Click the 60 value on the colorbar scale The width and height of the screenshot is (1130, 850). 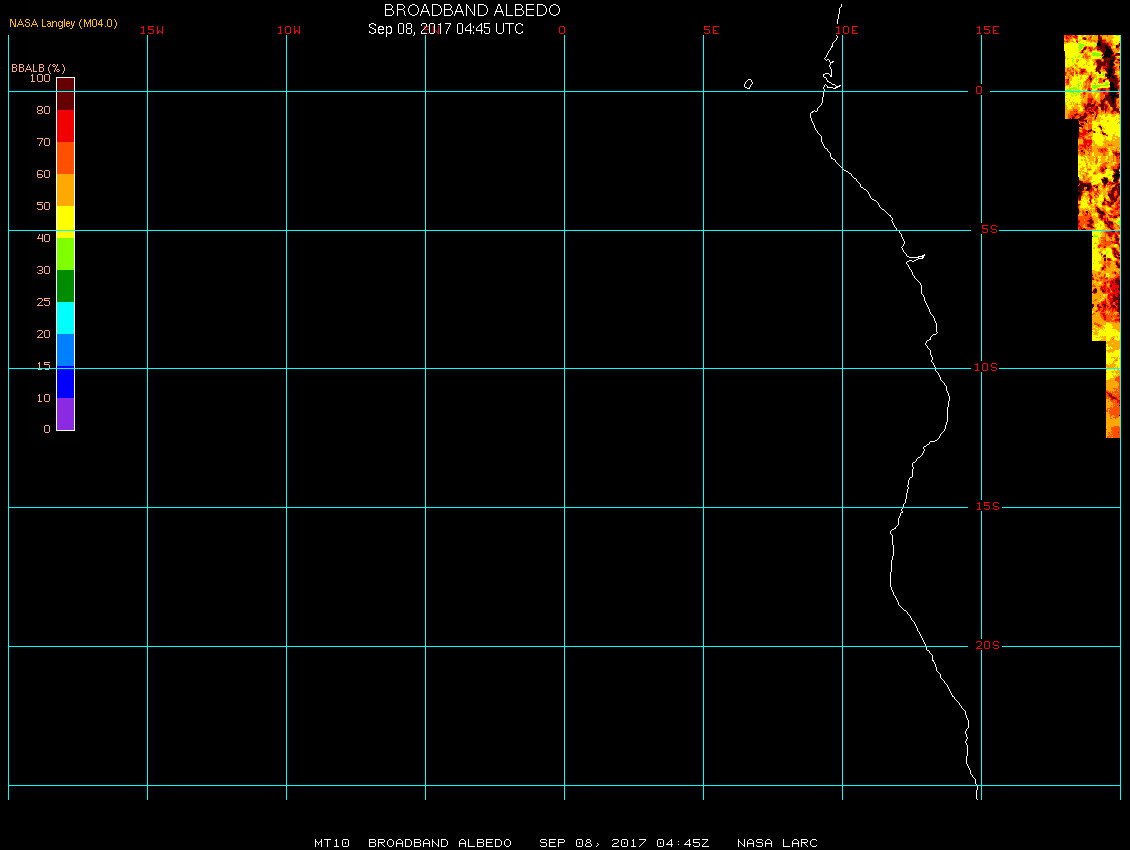coord(43,174)
